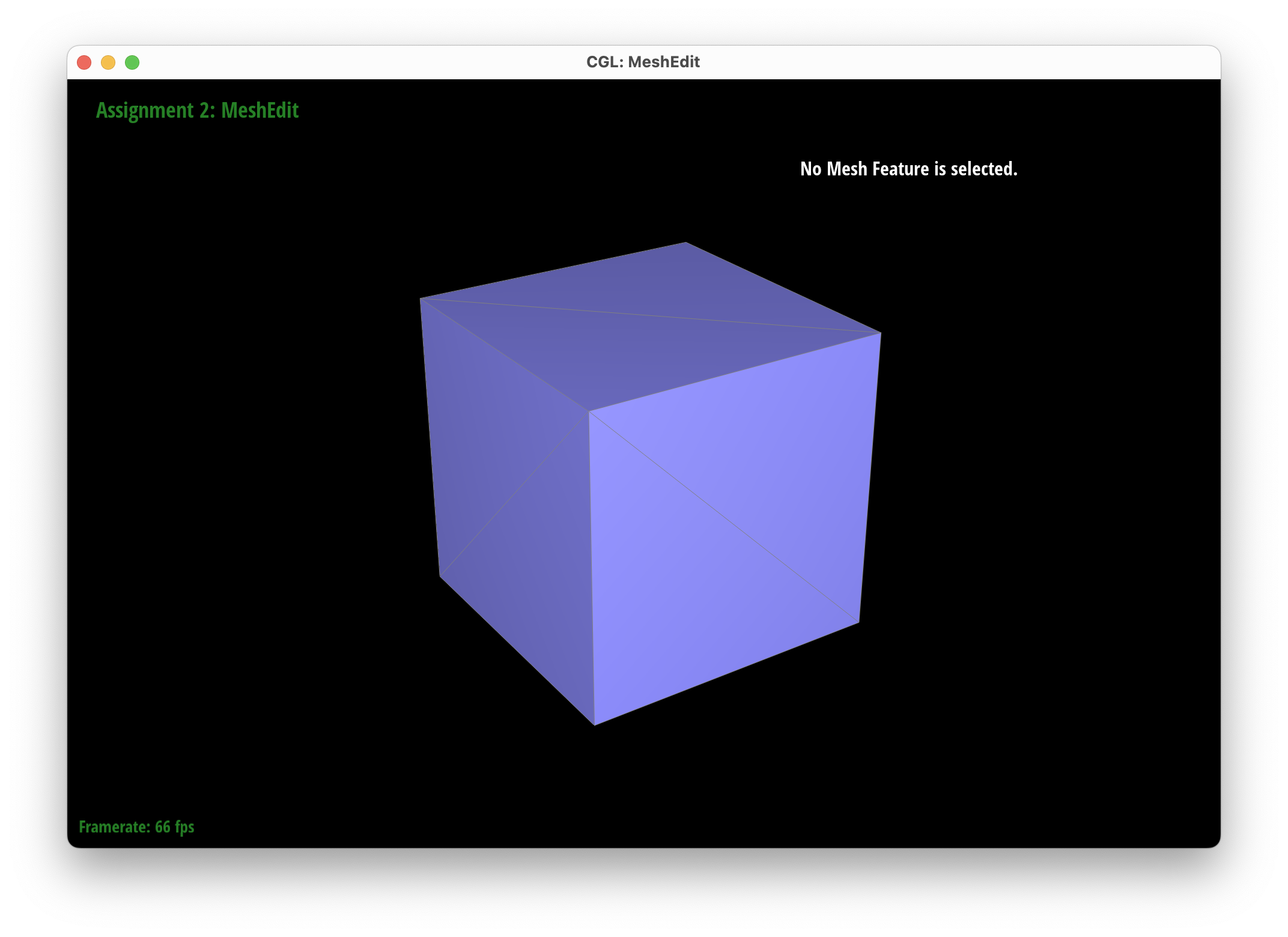Select the top-right corner vertex of the cube
Viewport: 1288px width, 937px height.
click(x=881, y=333)
